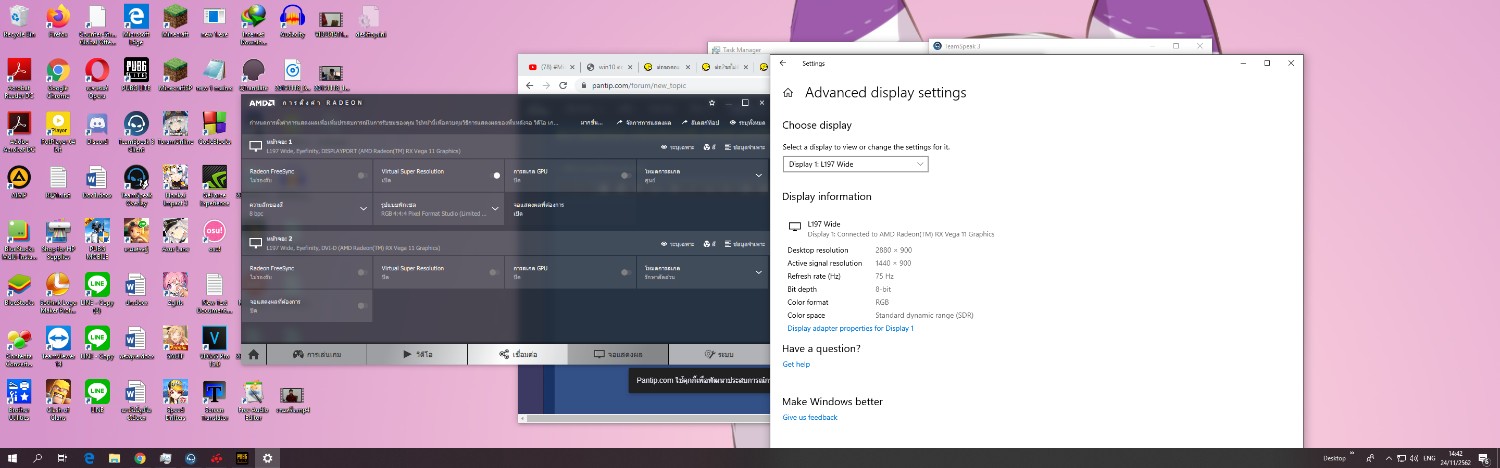Click the Settings home icon

tap(788, 93)
